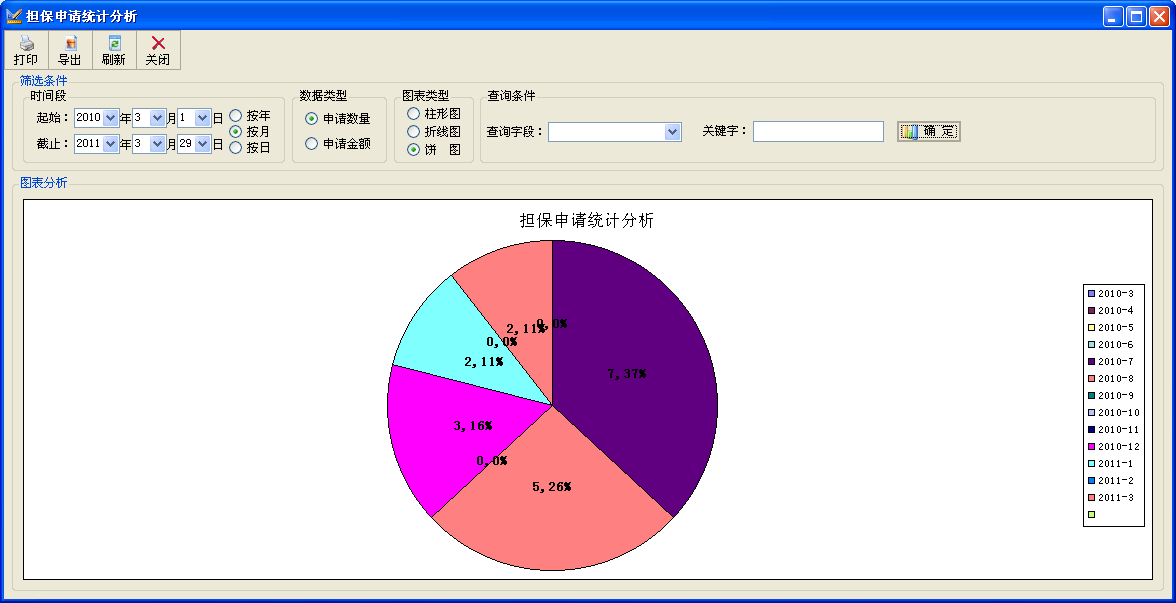
Task: Switch chart type to 柱形图
Action: click(413, 113)
